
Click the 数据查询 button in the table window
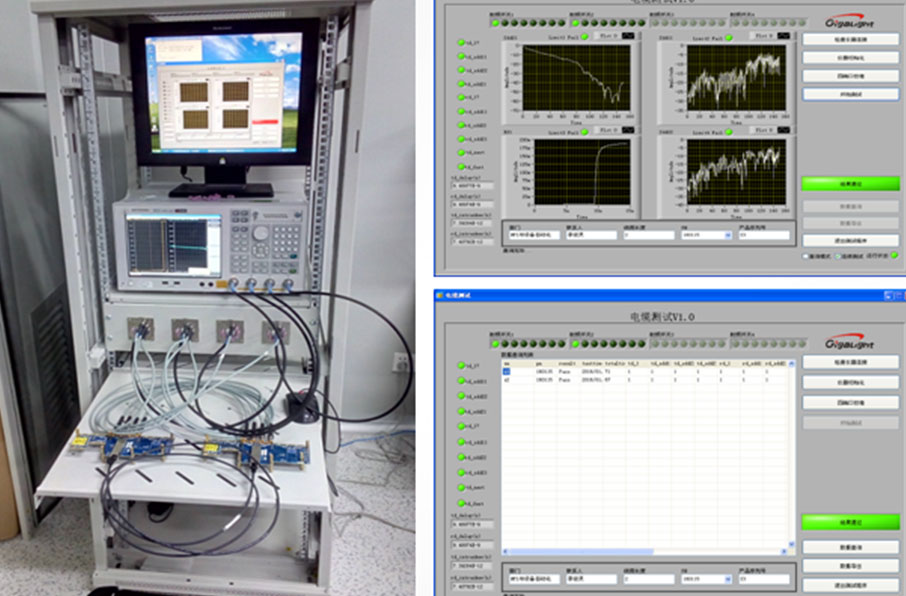coord(851,547)
